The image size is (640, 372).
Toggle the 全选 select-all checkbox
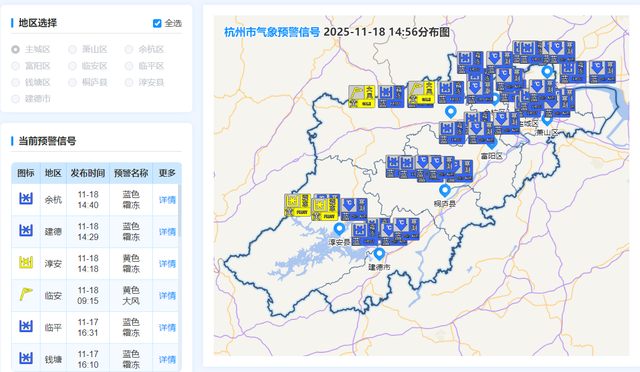click(x=157, y=23)
